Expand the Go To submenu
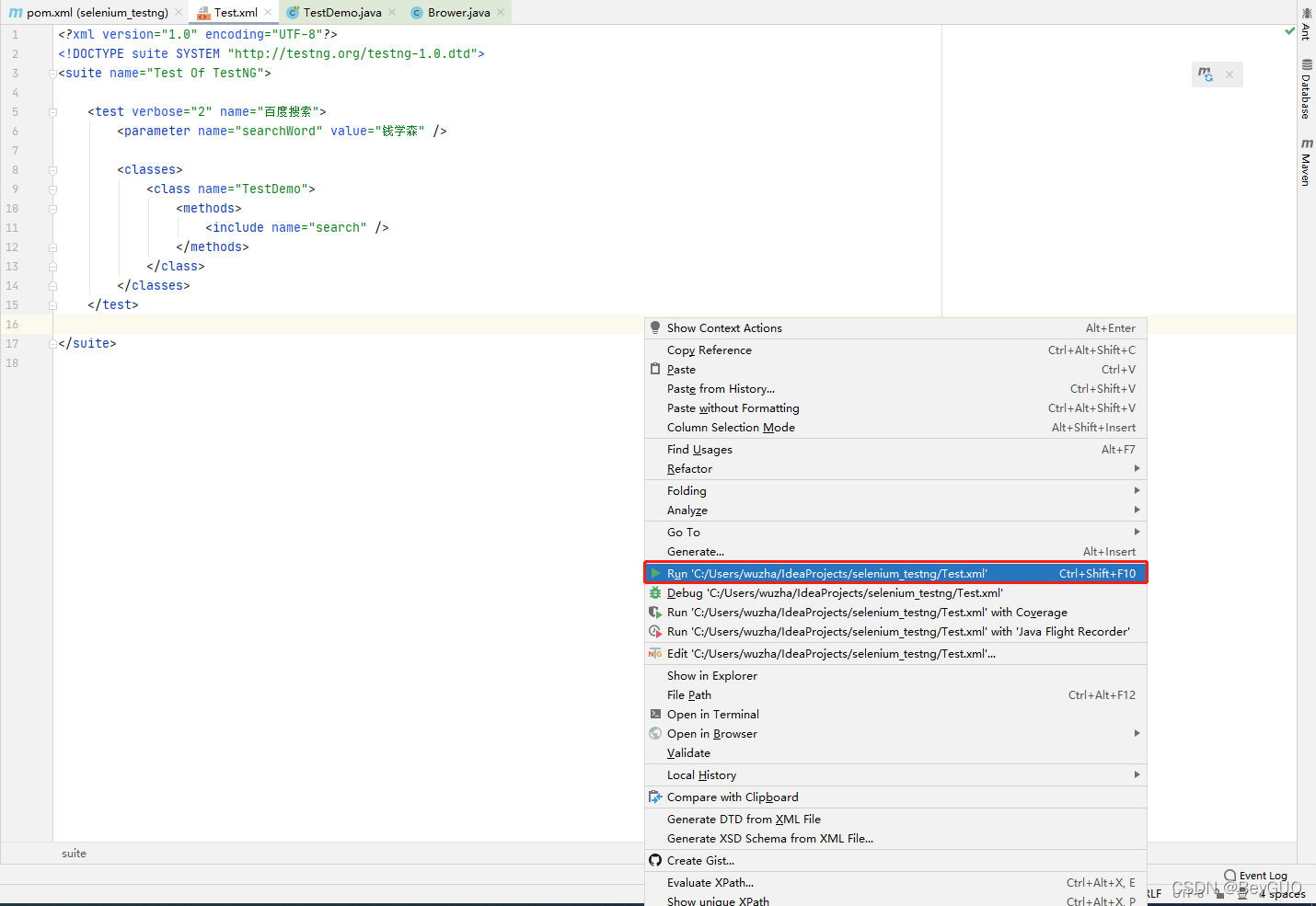Viewport: 1316px width, 906px height. pos(895,533)
